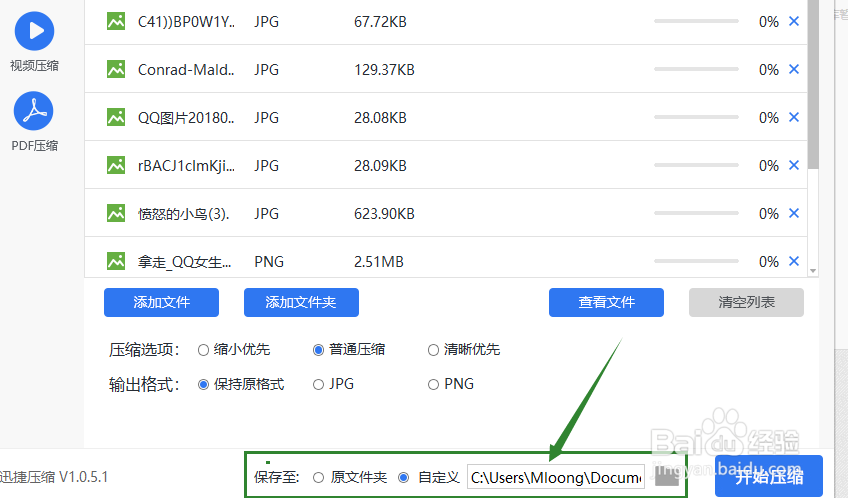Click the 67.72KB size value
The image size is (848, 498).
coord(380,22)
